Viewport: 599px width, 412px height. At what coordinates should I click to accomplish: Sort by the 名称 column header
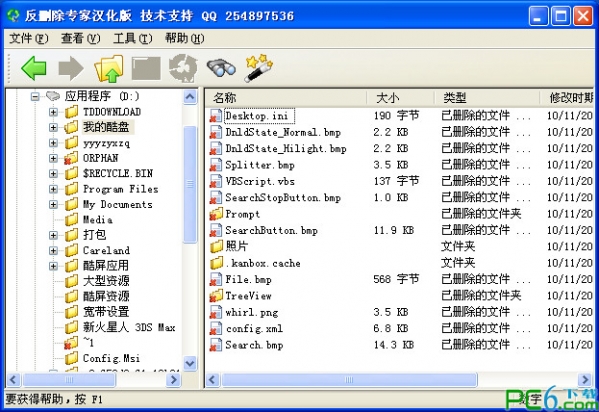click(286, 98)
